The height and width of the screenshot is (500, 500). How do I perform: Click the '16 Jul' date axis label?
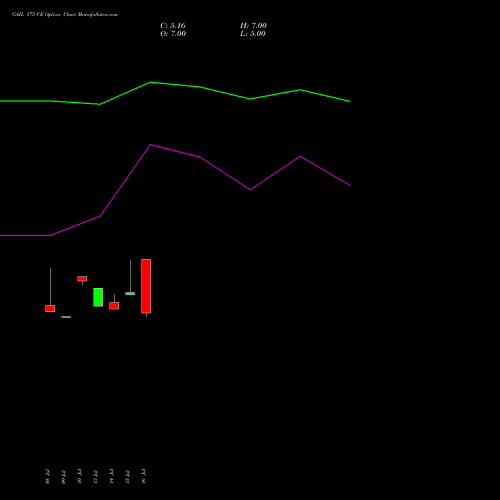(143, 476)
